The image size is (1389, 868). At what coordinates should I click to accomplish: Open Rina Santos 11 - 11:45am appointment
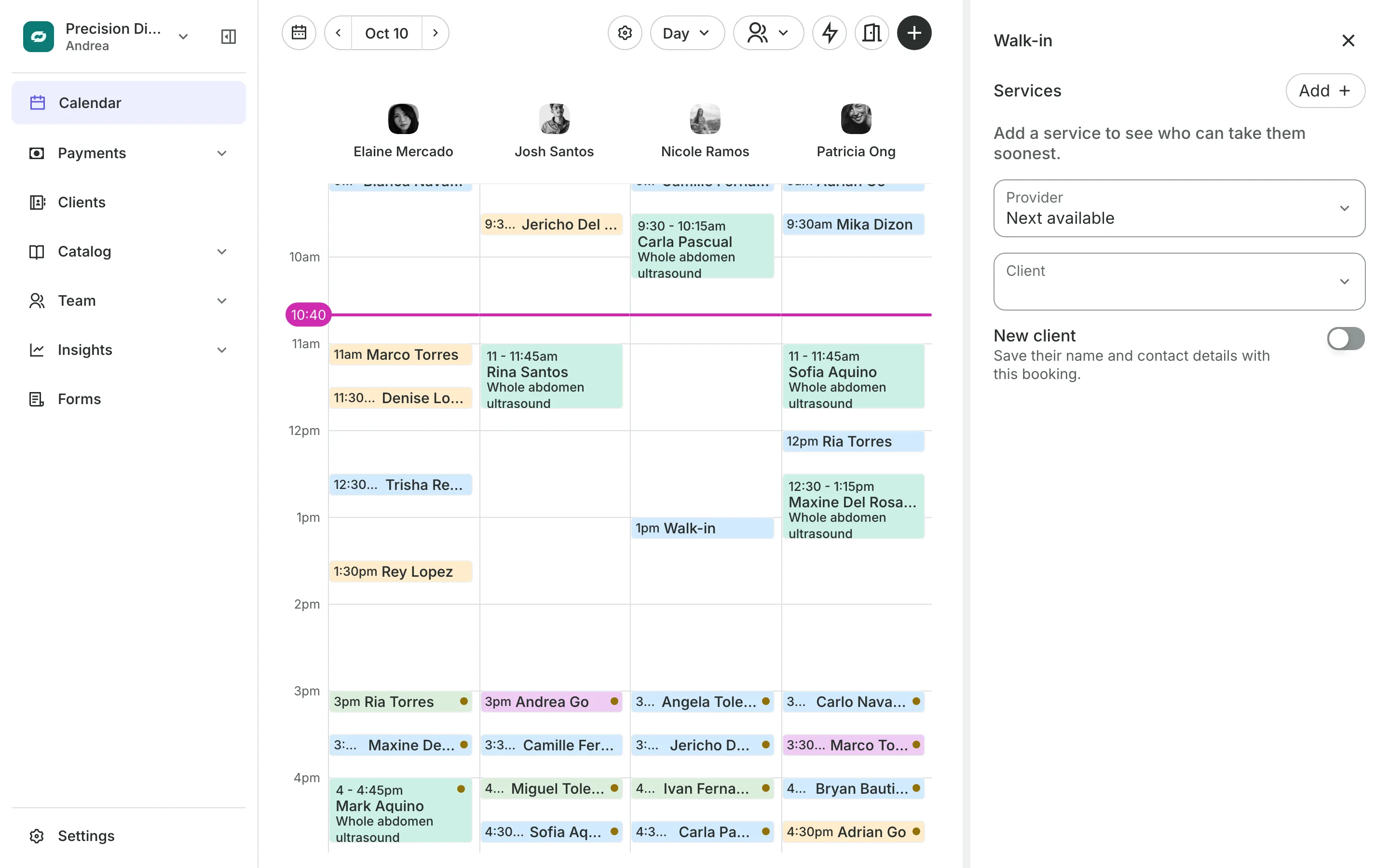pyautogui.click(x=552, y=377)
